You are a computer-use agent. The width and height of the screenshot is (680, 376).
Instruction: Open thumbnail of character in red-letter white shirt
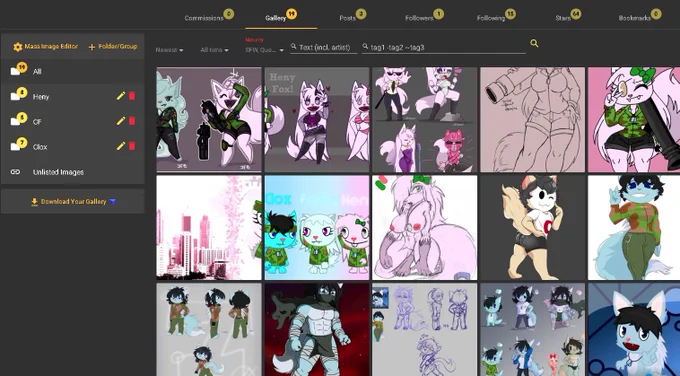(x=533, y=228)
